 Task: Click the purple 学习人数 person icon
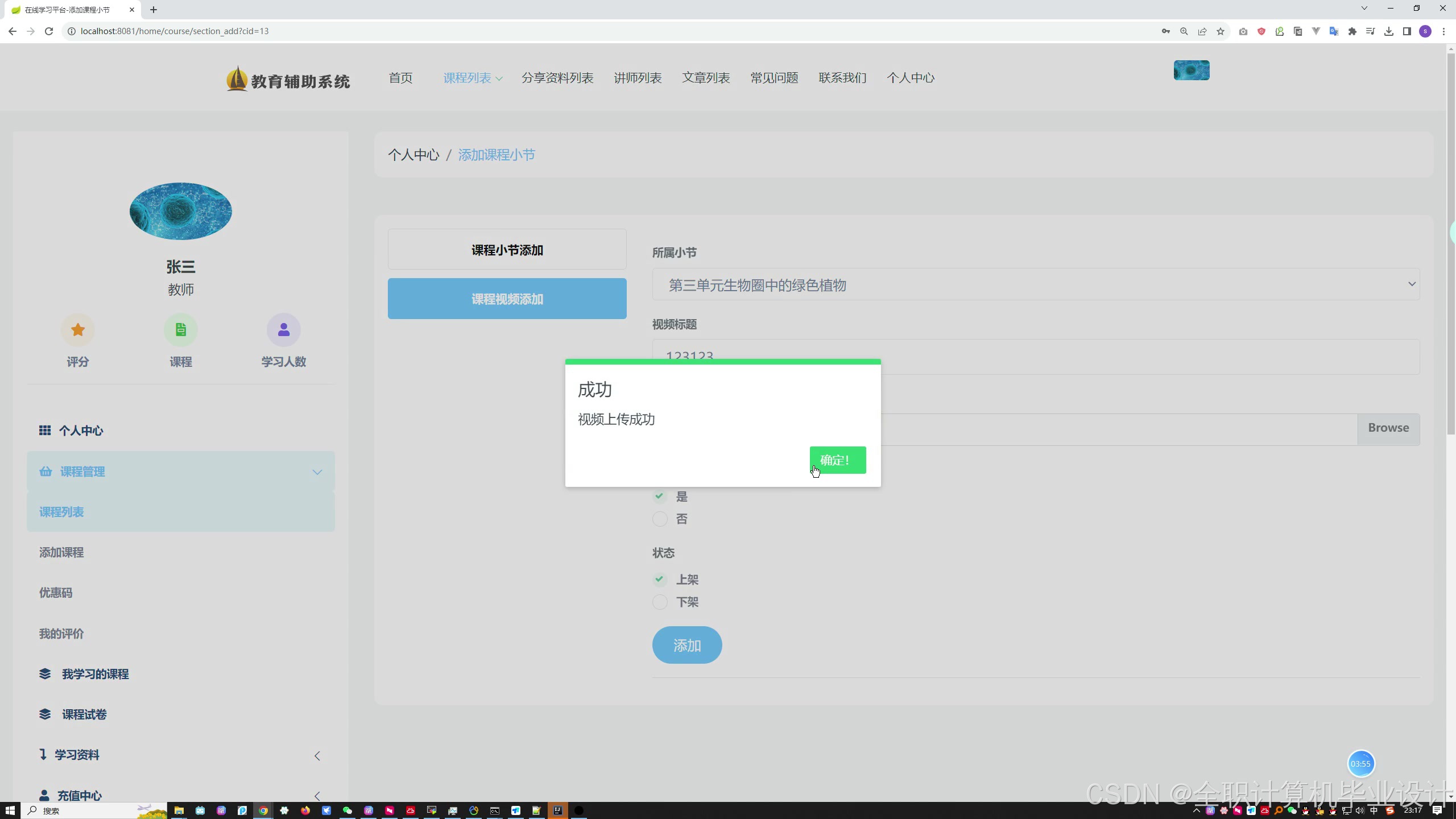(x=283, y=330)
